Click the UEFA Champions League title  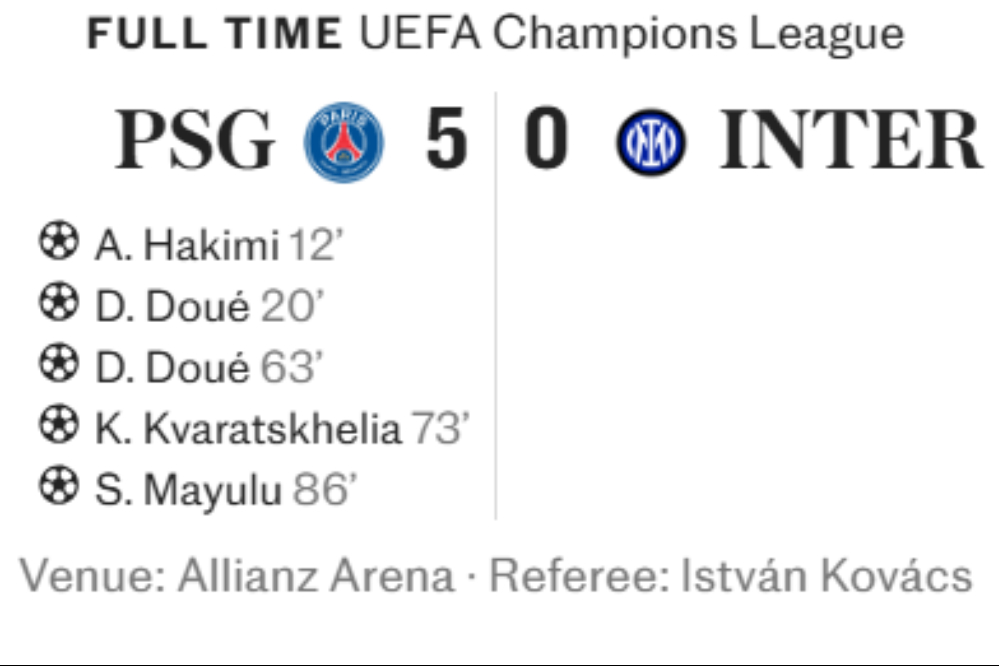(x=631, y=33)
